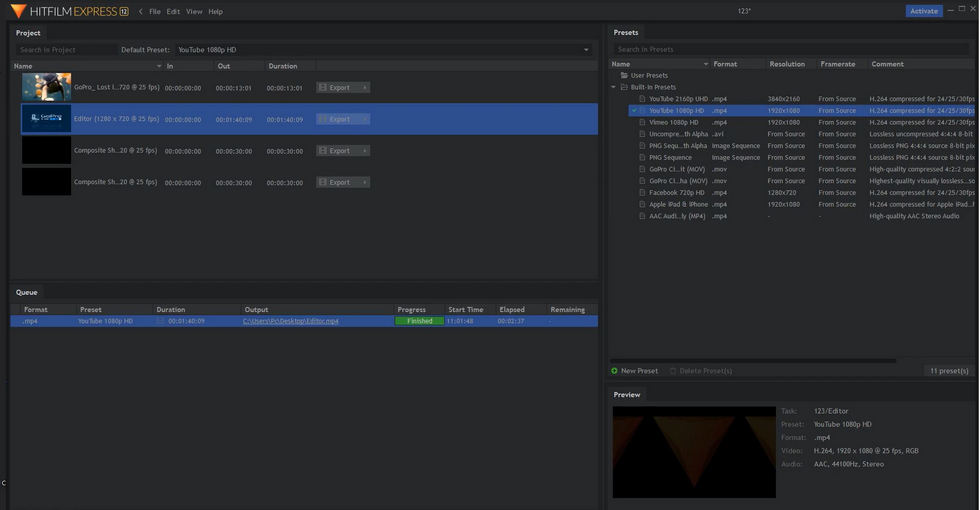
Task: Click file icon of Apple iPad & iPhone preset
Action: click(x=642, y=204)
